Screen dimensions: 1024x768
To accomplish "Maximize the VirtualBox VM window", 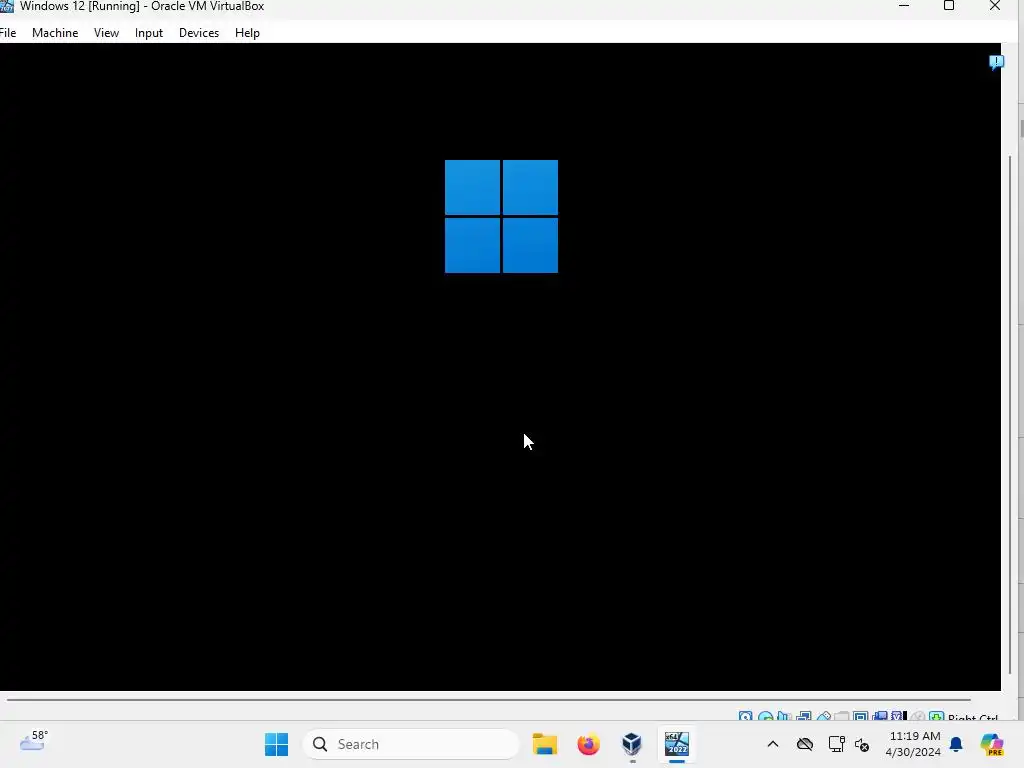I will [949, 6].
